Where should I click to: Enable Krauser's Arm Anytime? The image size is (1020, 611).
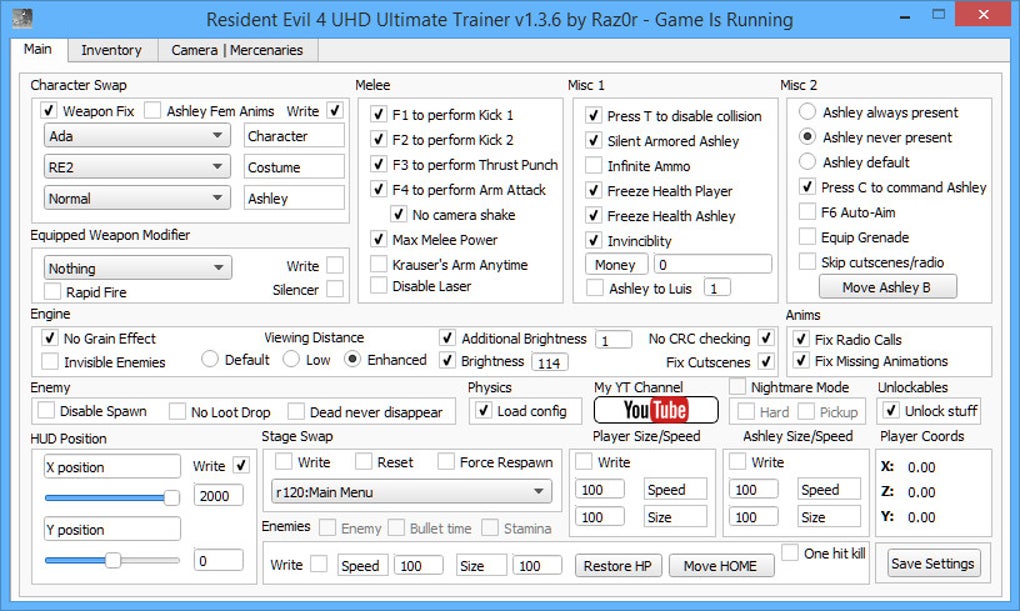click(379, 264)
